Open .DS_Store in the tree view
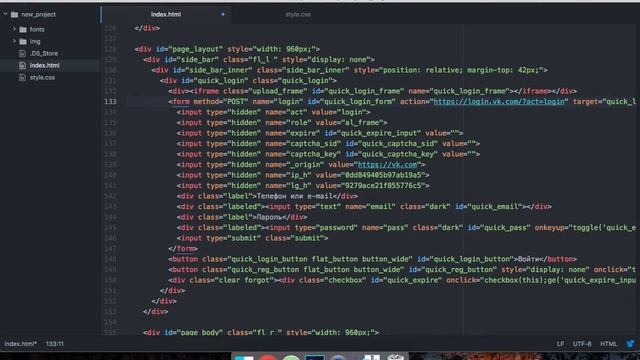This screenshot has height=360, width=640. click(x=44, y=53)
